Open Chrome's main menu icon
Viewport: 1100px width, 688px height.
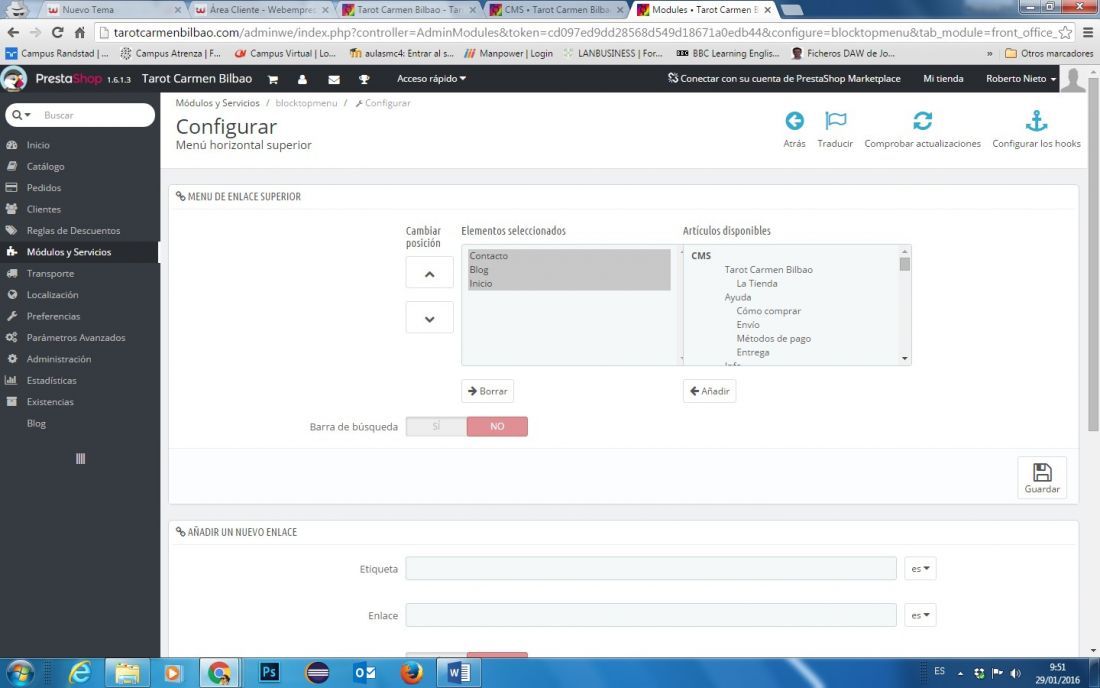[1088, 32]
